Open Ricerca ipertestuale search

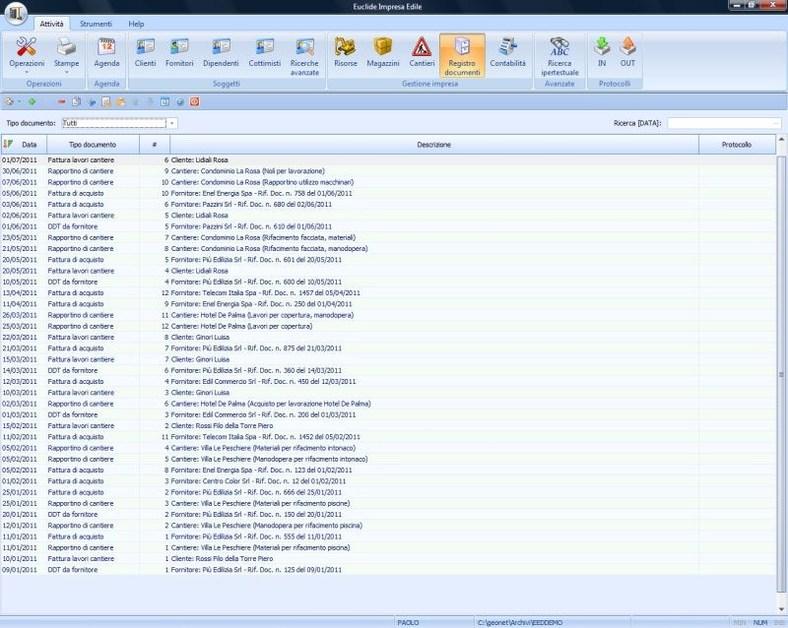560,52
